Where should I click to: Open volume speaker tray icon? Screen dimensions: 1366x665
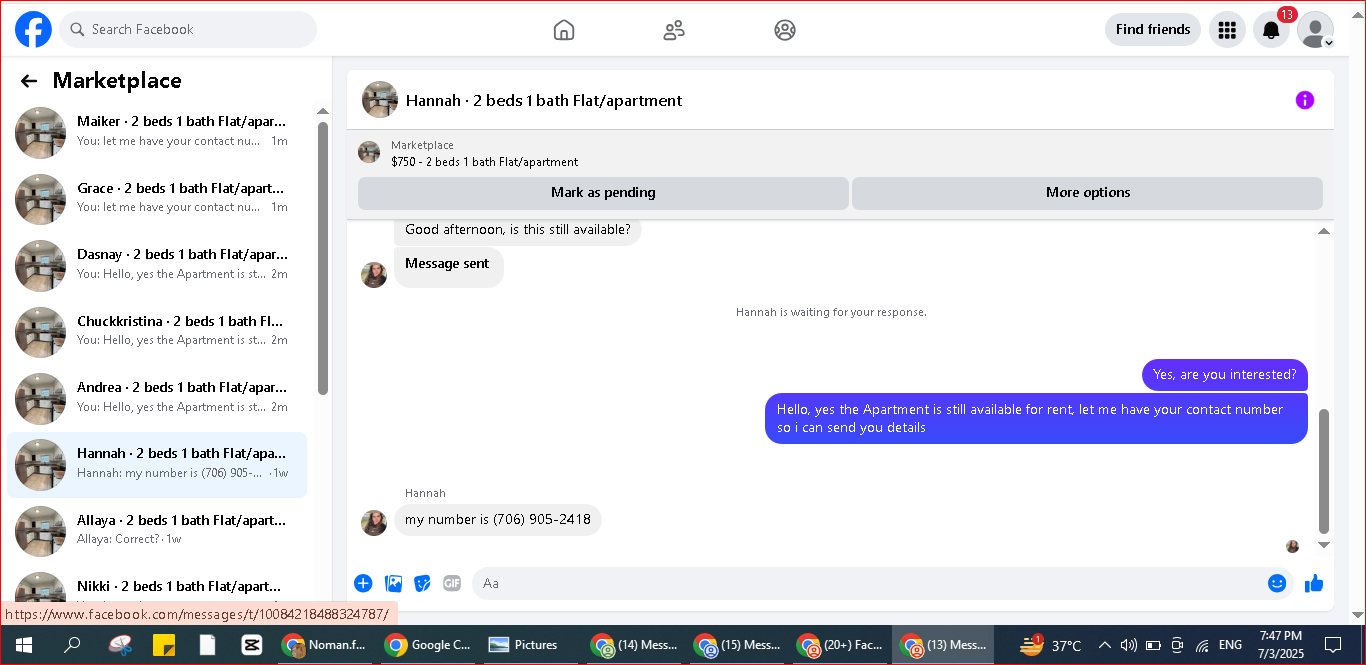click(1129, 645)
